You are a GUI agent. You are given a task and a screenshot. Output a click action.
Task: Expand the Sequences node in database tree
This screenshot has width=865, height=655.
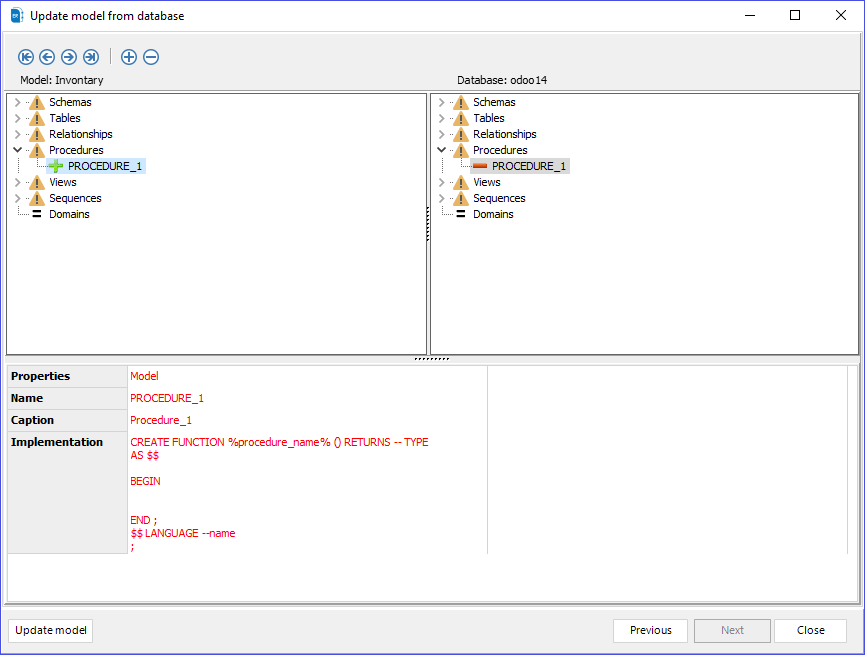pos(442,198)
